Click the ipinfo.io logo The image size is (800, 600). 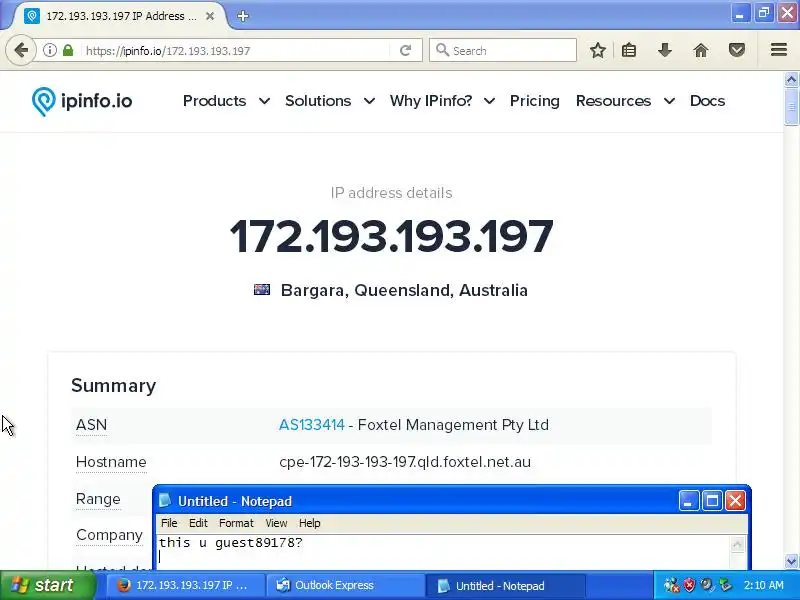coord(82,101)
